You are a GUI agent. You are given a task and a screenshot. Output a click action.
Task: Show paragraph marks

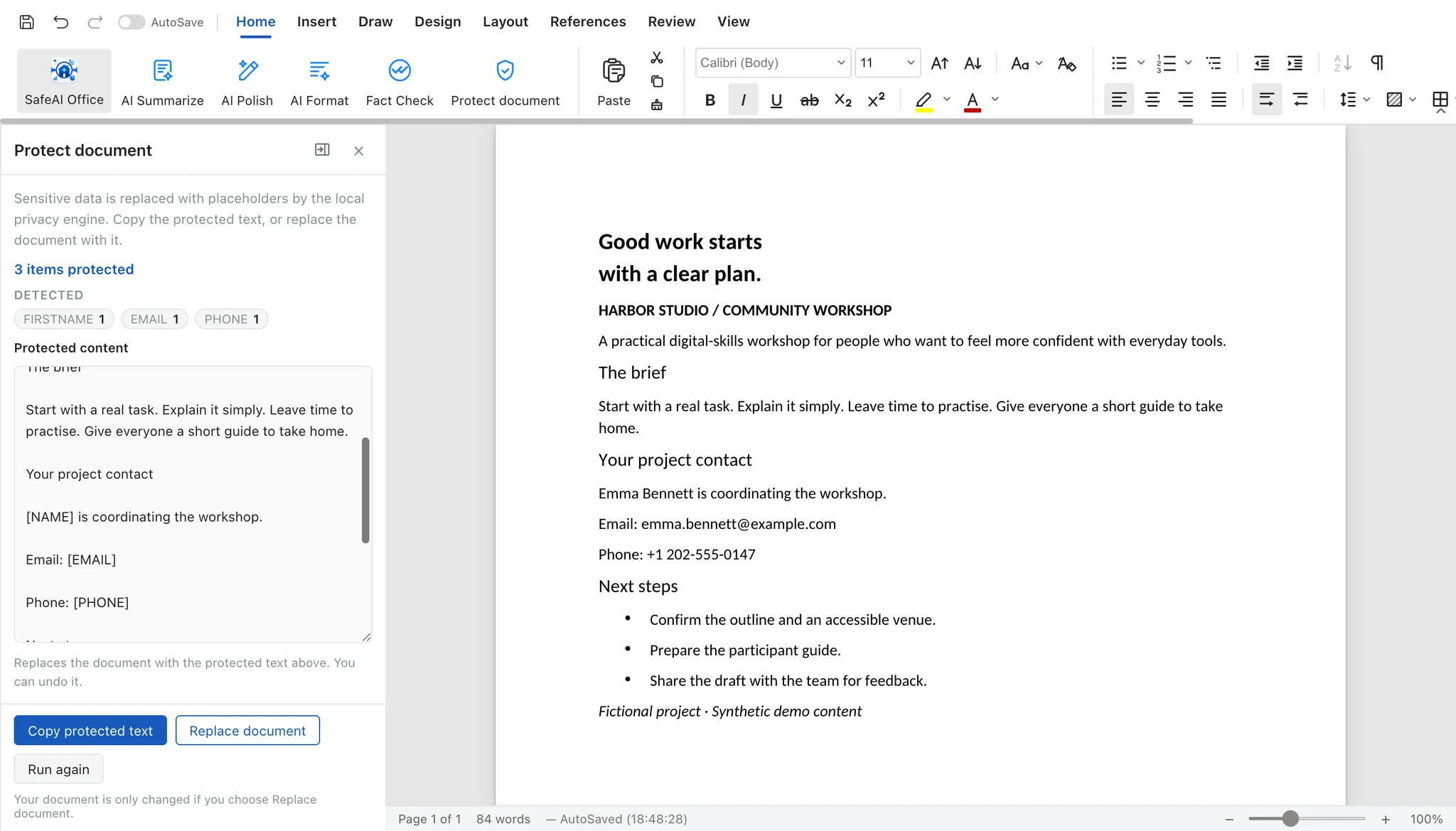1376,63
